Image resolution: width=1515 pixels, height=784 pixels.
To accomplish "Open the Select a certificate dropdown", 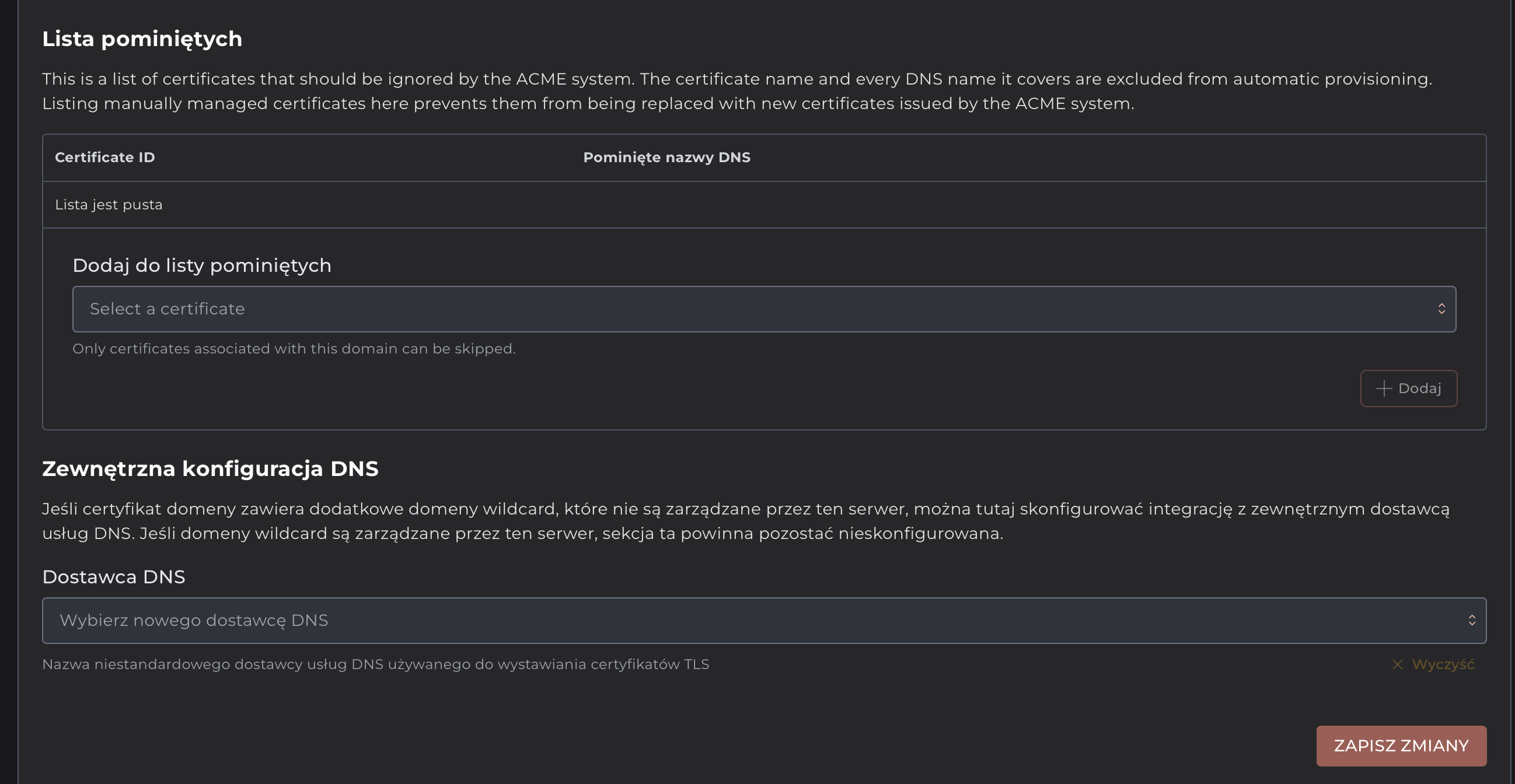I will [764, 309].
